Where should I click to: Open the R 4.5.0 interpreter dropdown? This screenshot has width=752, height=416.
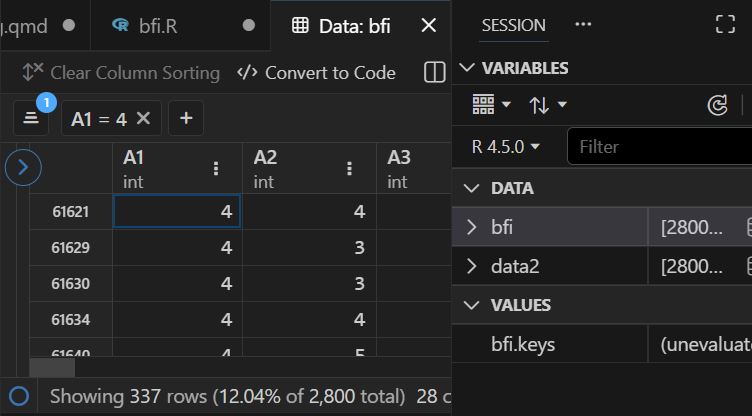pos(506,146)
